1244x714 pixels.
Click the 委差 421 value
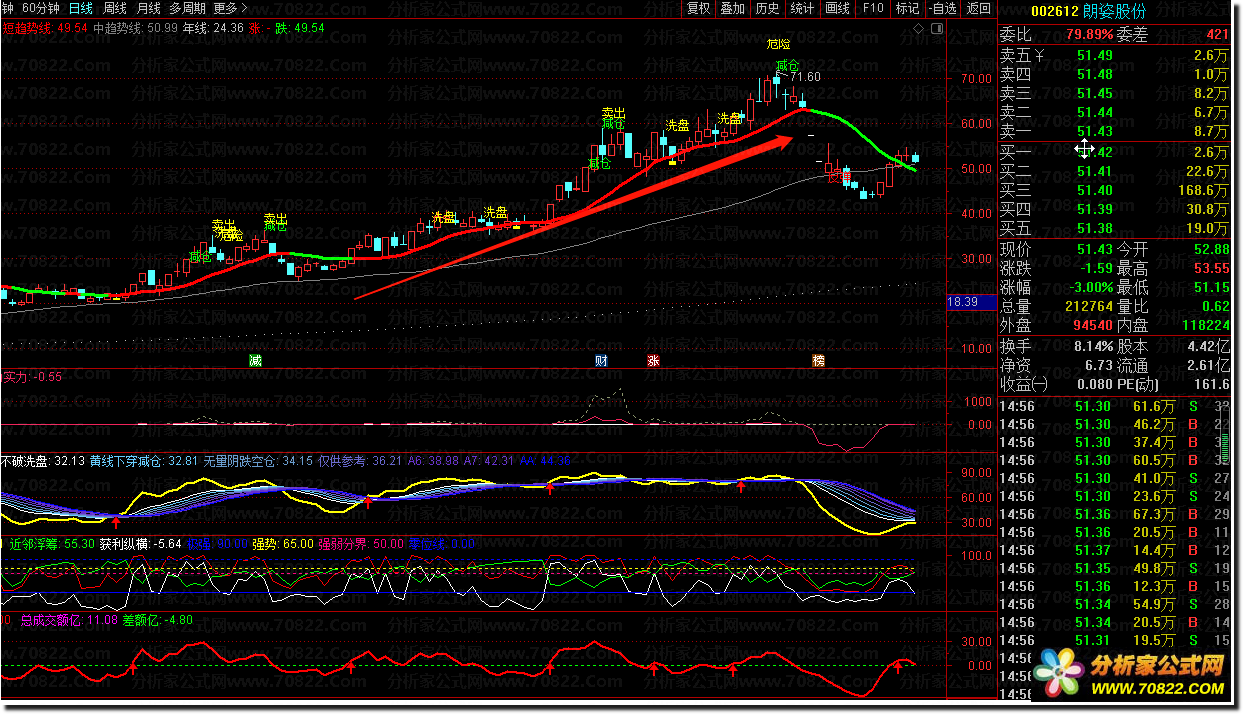pos(1216,35)
